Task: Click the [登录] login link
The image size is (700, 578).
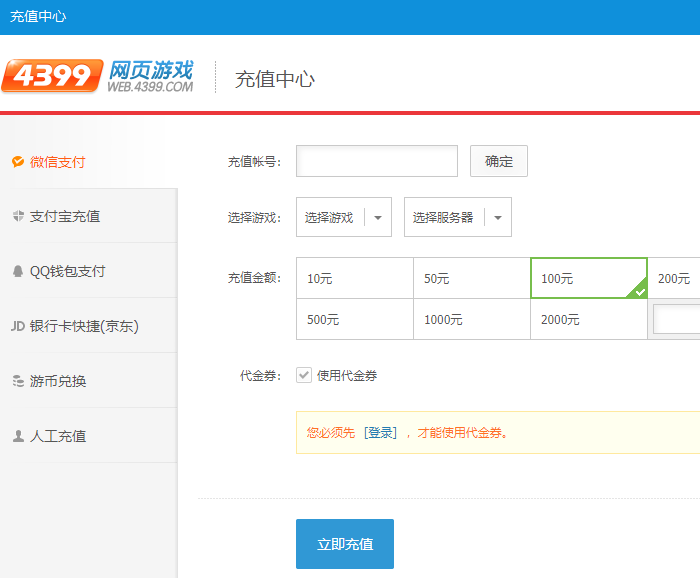Action: point(380,432)
